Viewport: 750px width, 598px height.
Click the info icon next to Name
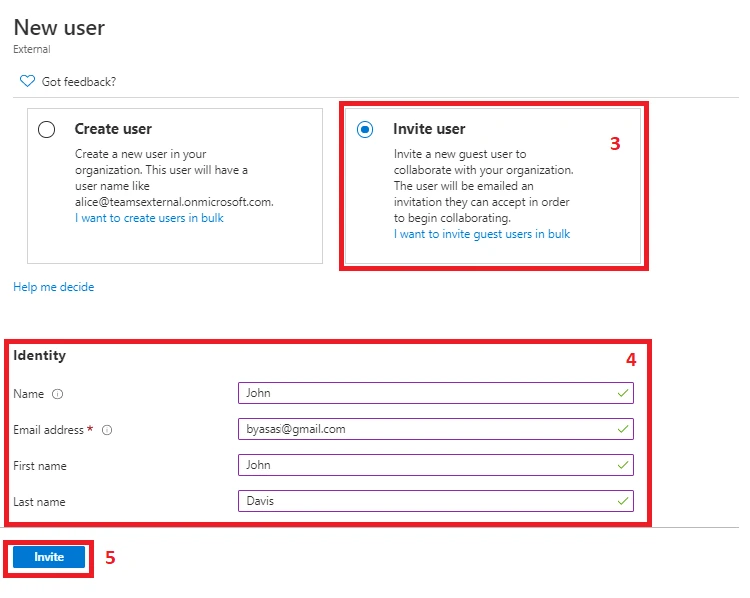[x=57, y=394]
